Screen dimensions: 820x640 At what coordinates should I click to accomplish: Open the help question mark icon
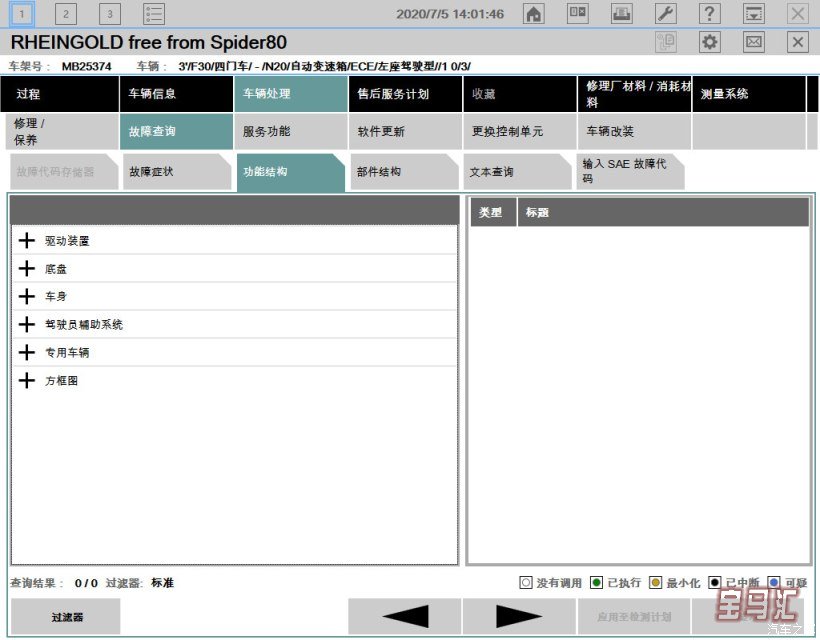(x=710, y=14)
